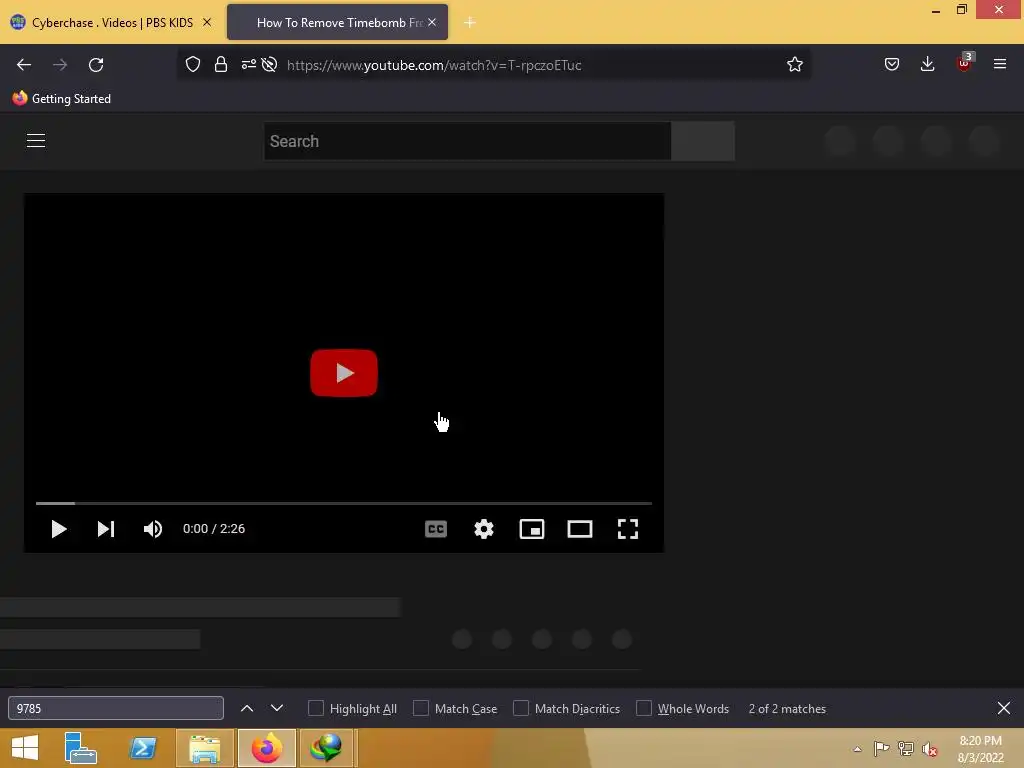Play the video from control bar
The width and height of the screenshot is (1024, 768).
pyautogui.click(x=59, y=529)
